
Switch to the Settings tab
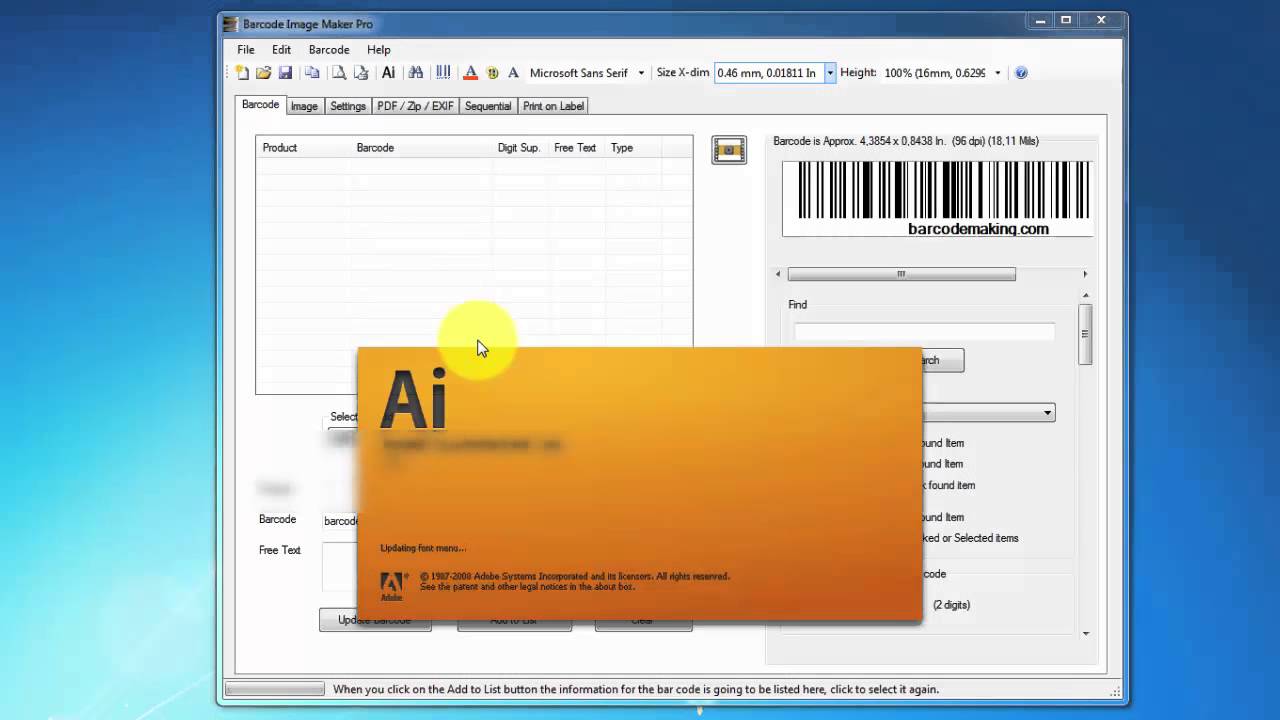[x=348, y=106]
